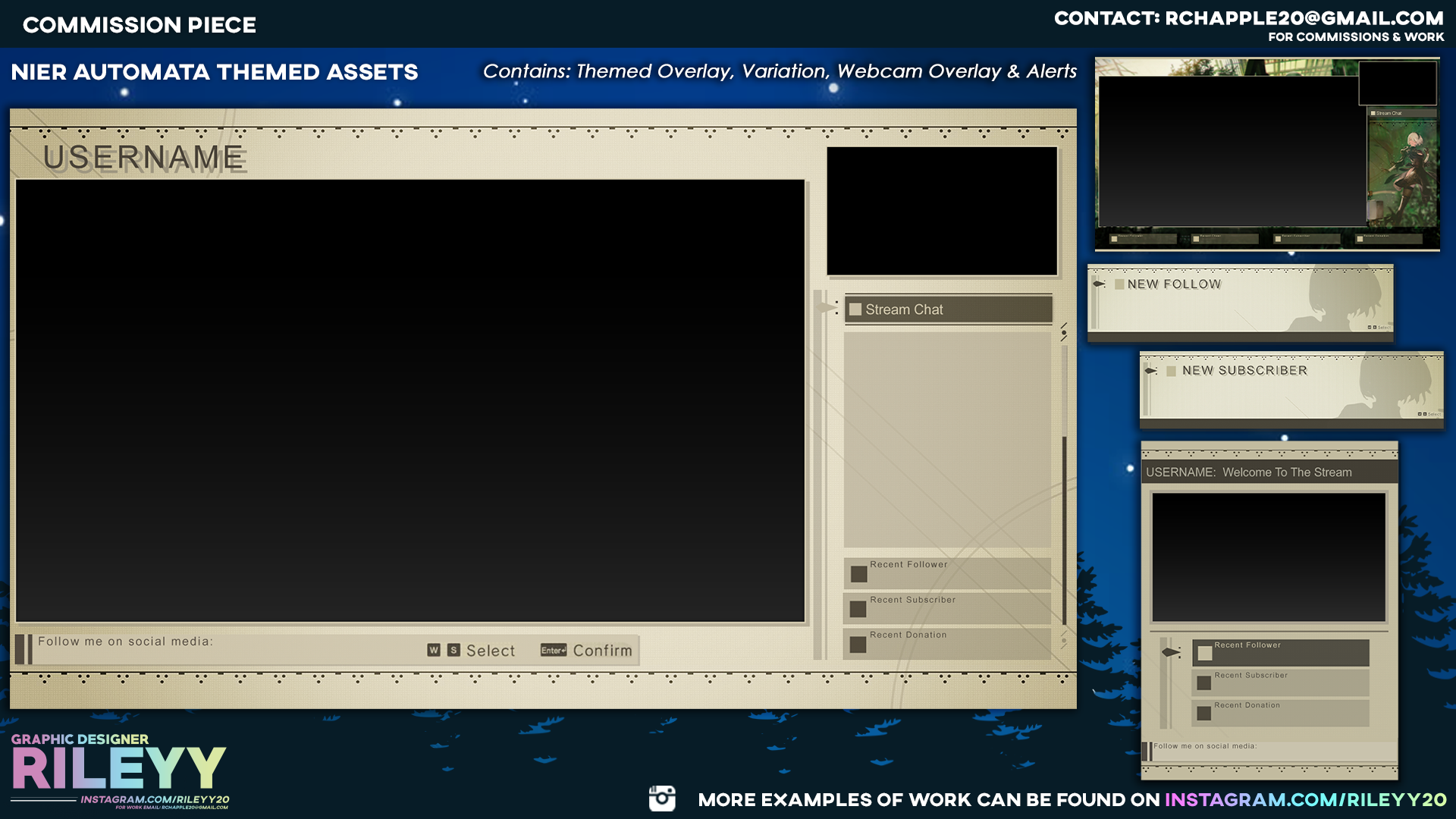Click the Stream Chat header bar
The width and height of the screenshot is (1456, 819).
click(x=948, y=309)
